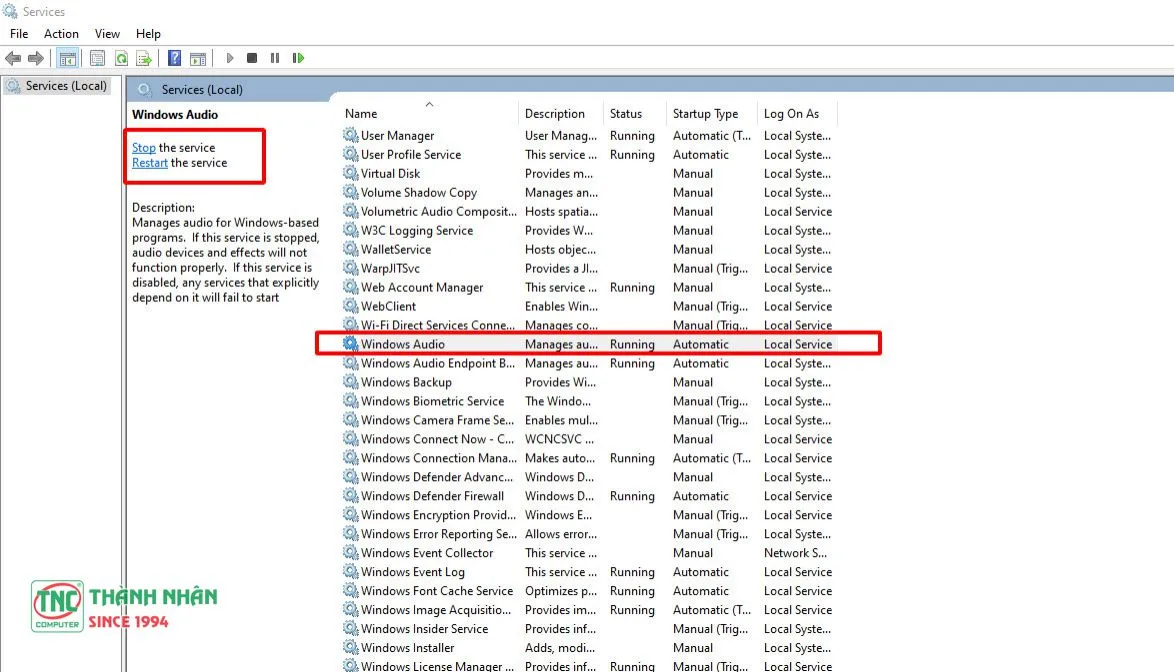Viewport: 1174px width, 672px height.
Task: Click the Refresh toolbar icon
Action: click(x=121, y=57)
